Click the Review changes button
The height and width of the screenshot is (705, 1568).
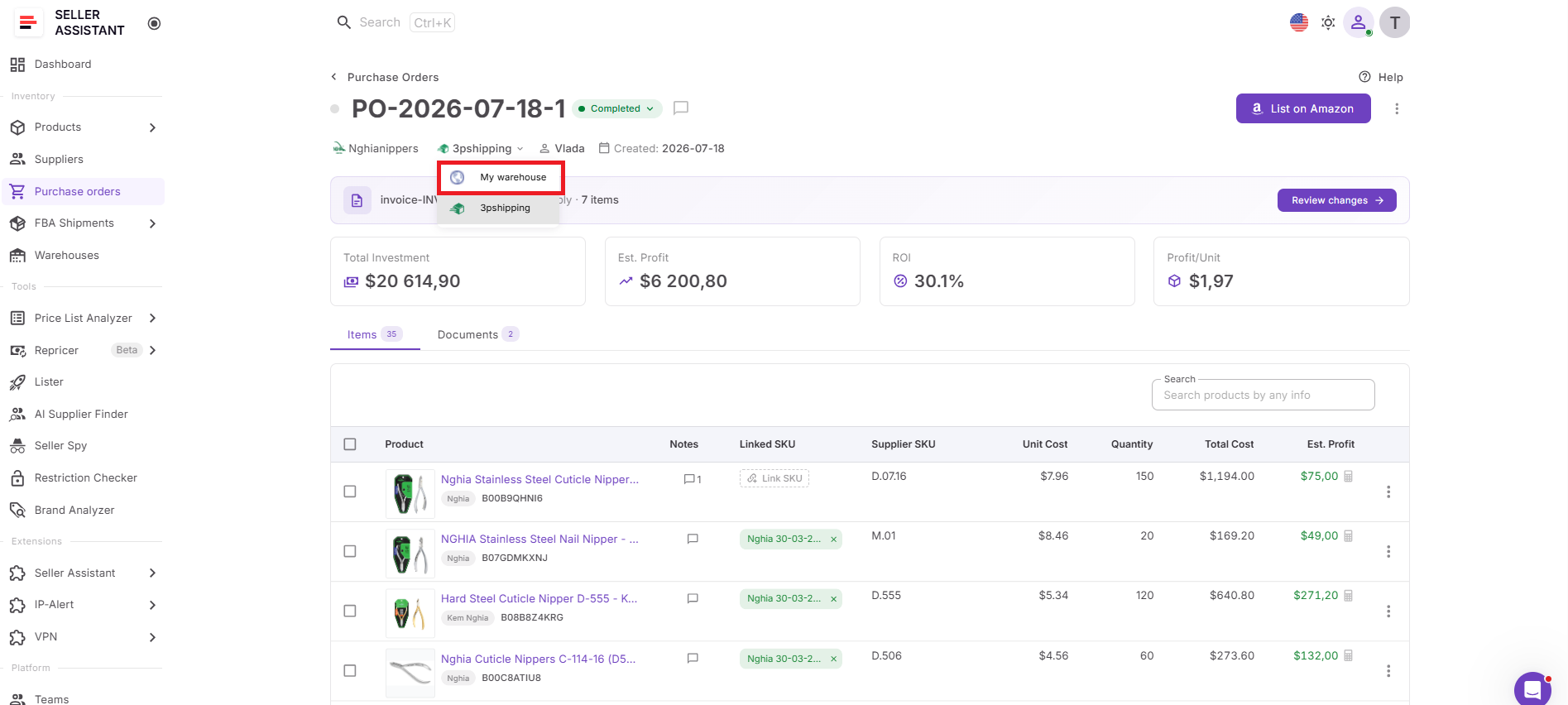pos(1337,200)
